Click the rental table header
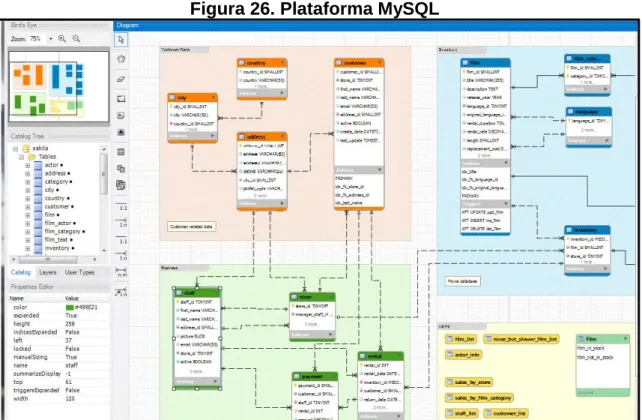Image resolution: width=642 pixels, height=420 pixels. 380,356
